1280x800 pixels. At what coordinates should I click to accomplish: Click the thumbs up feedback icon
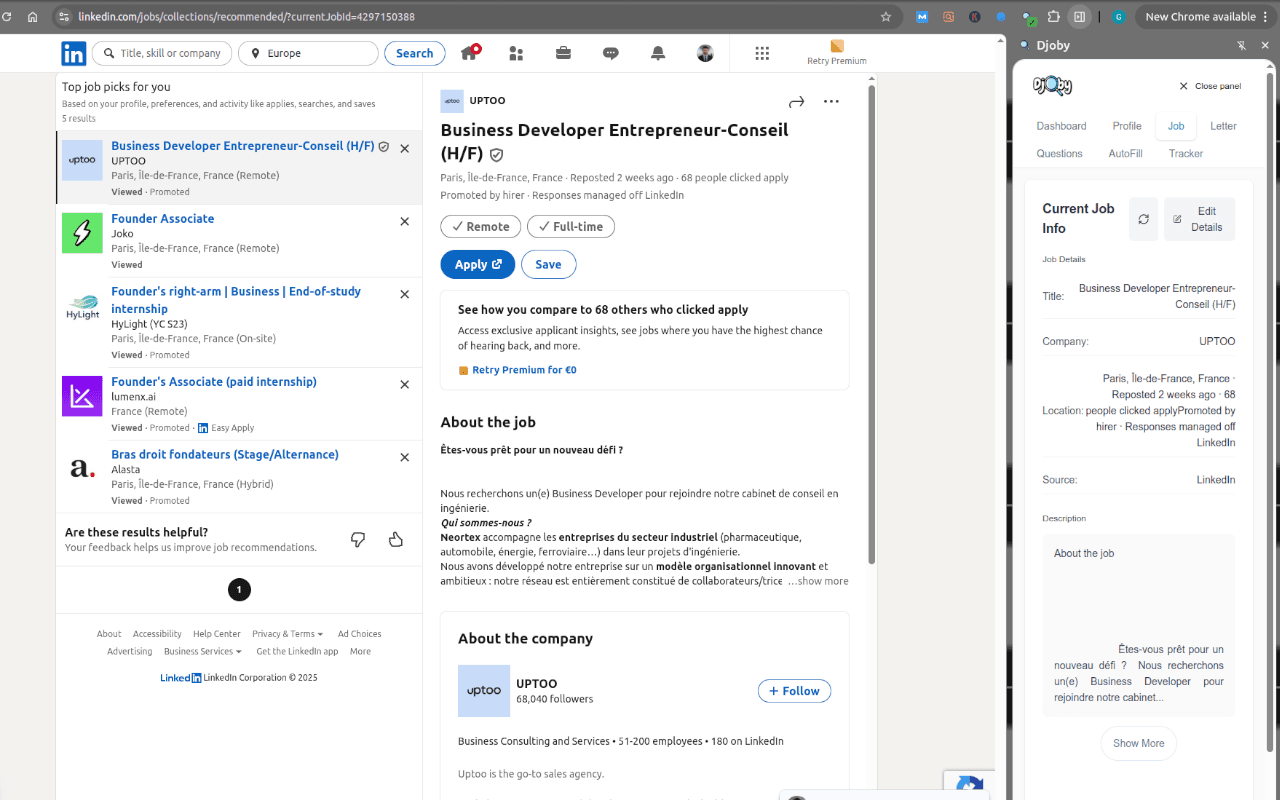(x=396, y=540)
